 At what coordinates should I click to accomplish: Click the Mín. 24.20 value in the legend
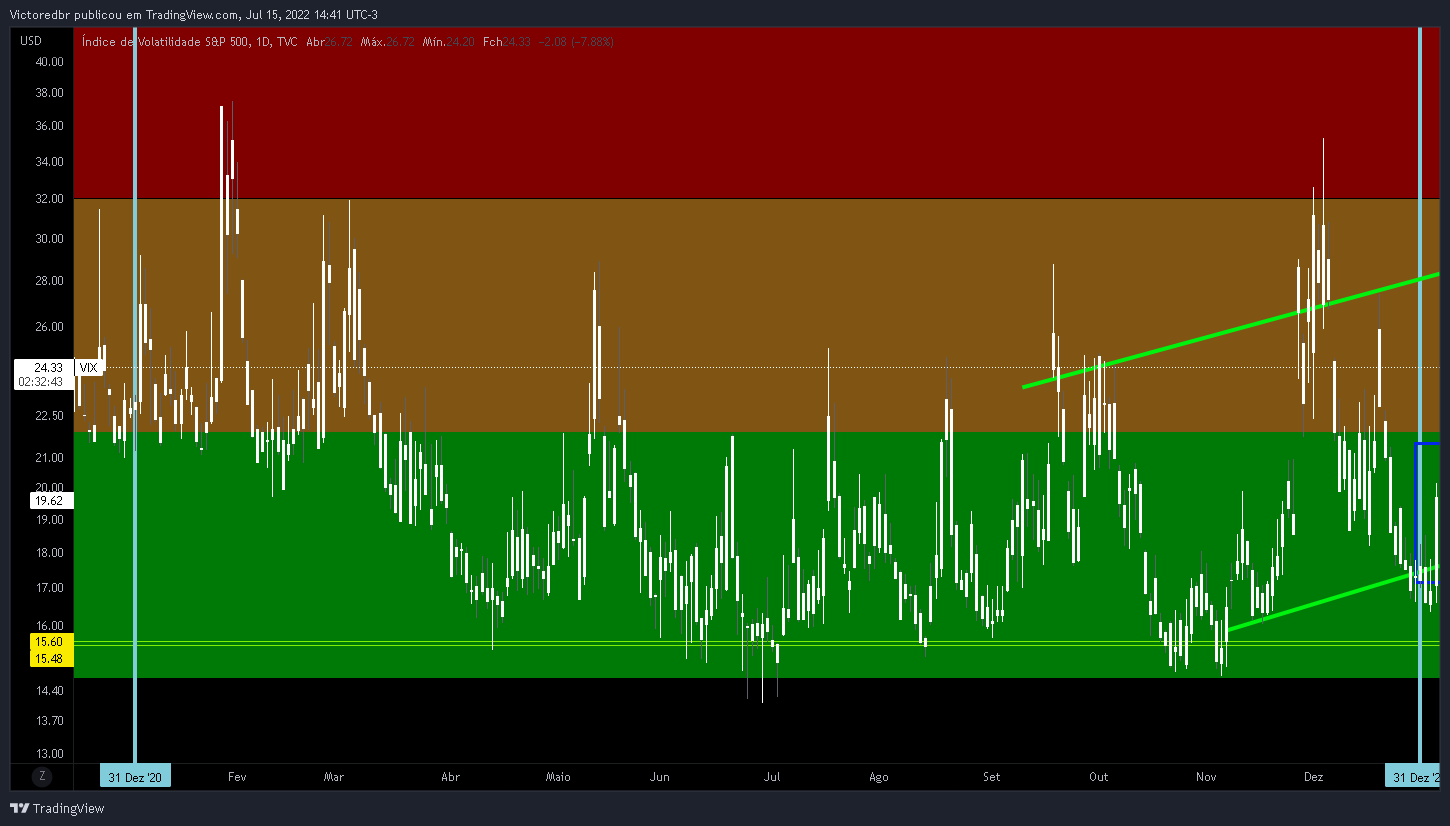[448, 41]
